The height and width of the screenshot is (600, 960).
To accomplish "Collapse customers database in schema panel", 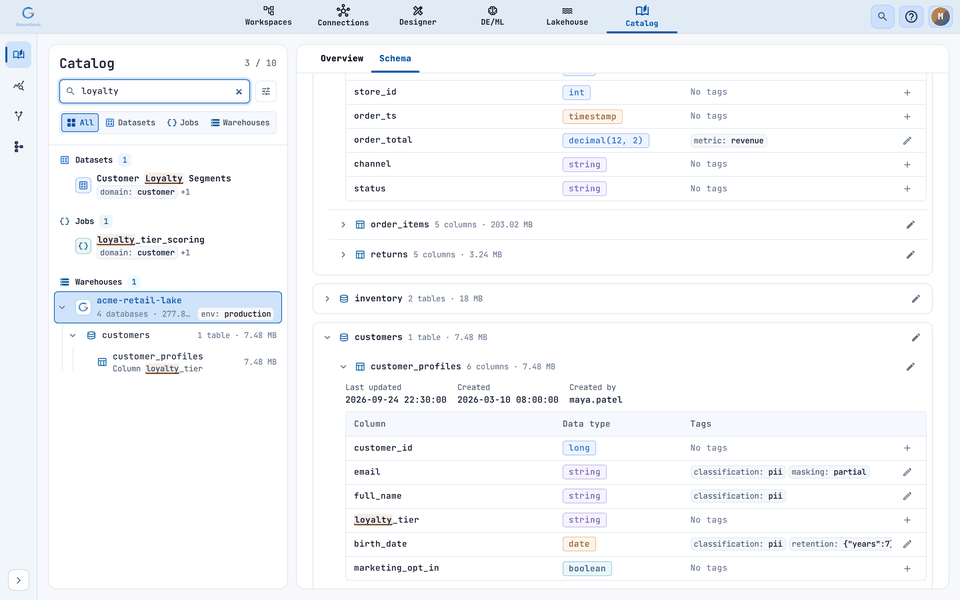I will coord(327,337).
